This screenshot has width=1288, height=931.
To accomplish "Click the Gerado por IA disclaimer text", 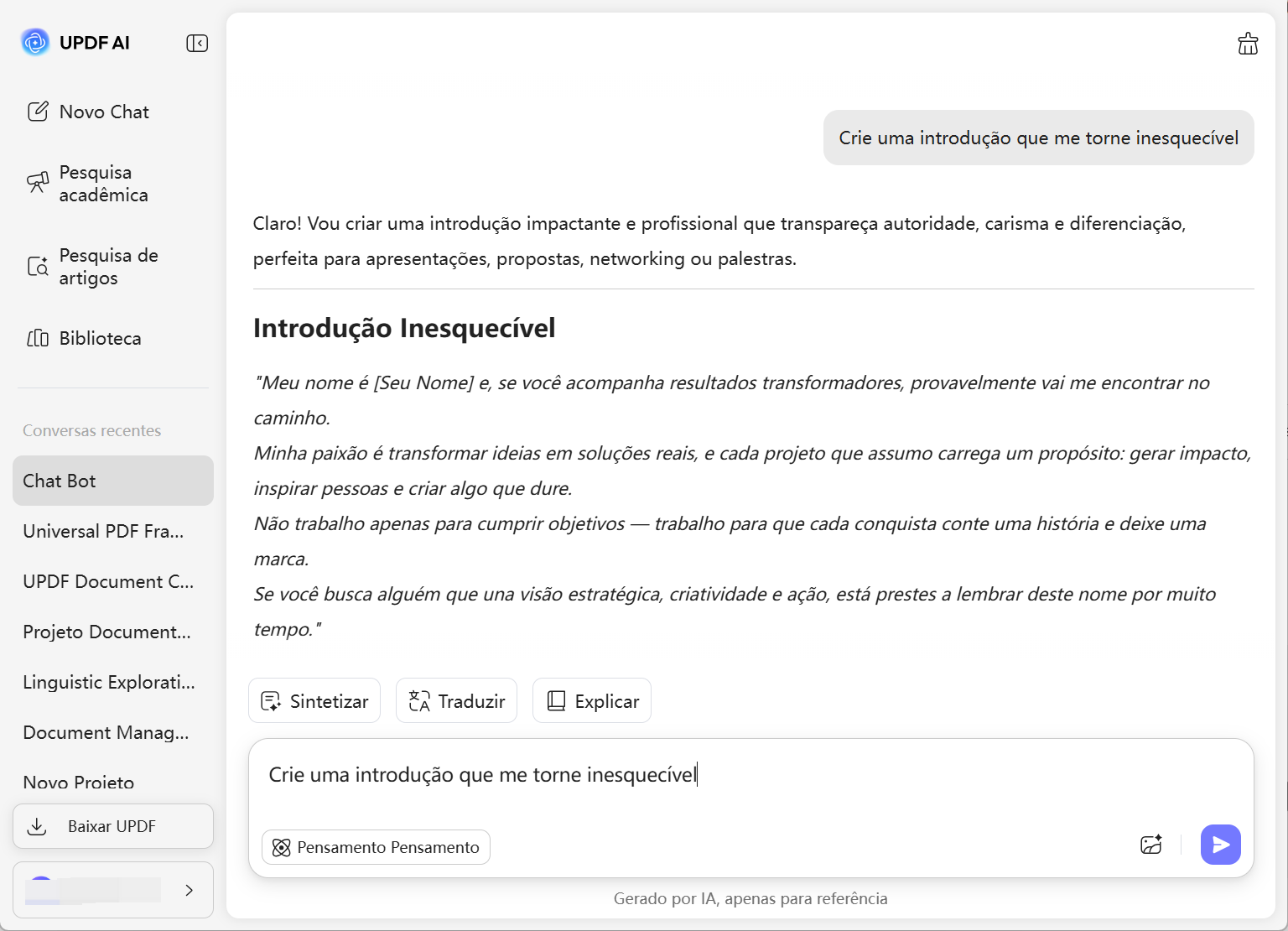I will coord(750,898).
